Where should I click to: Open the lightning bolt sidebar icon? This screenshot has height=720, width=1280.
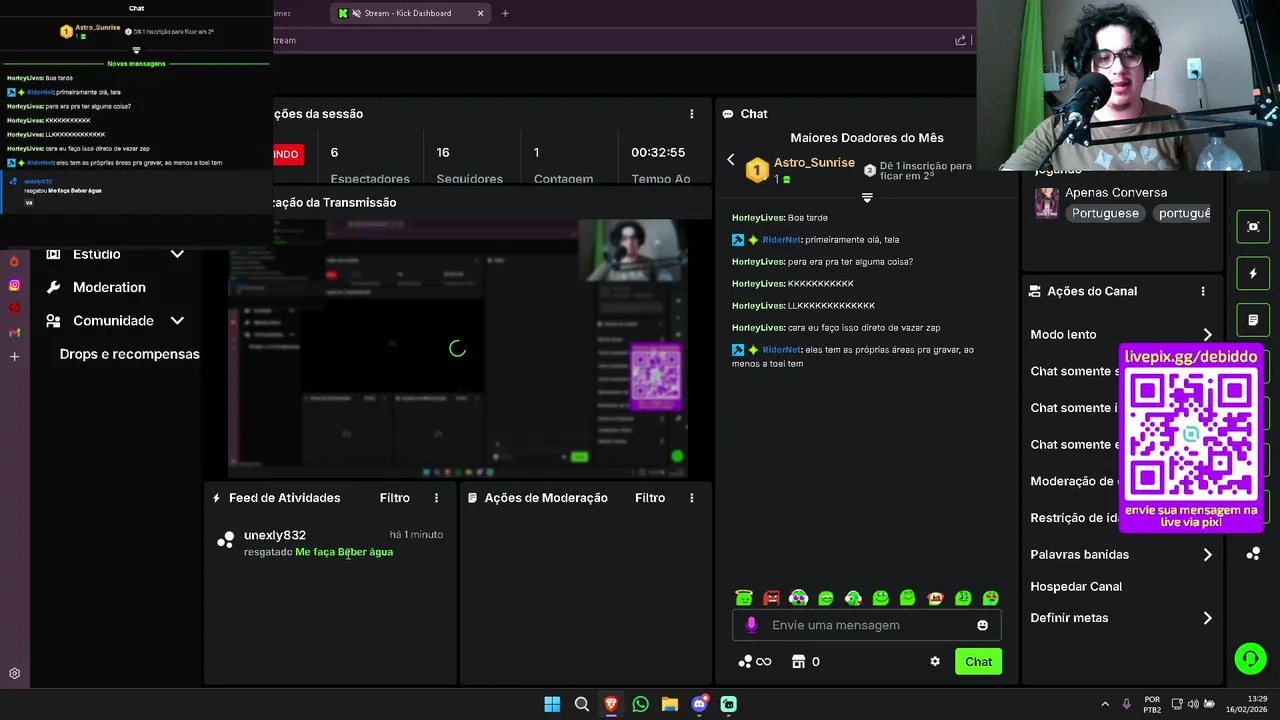(1253, 273)
